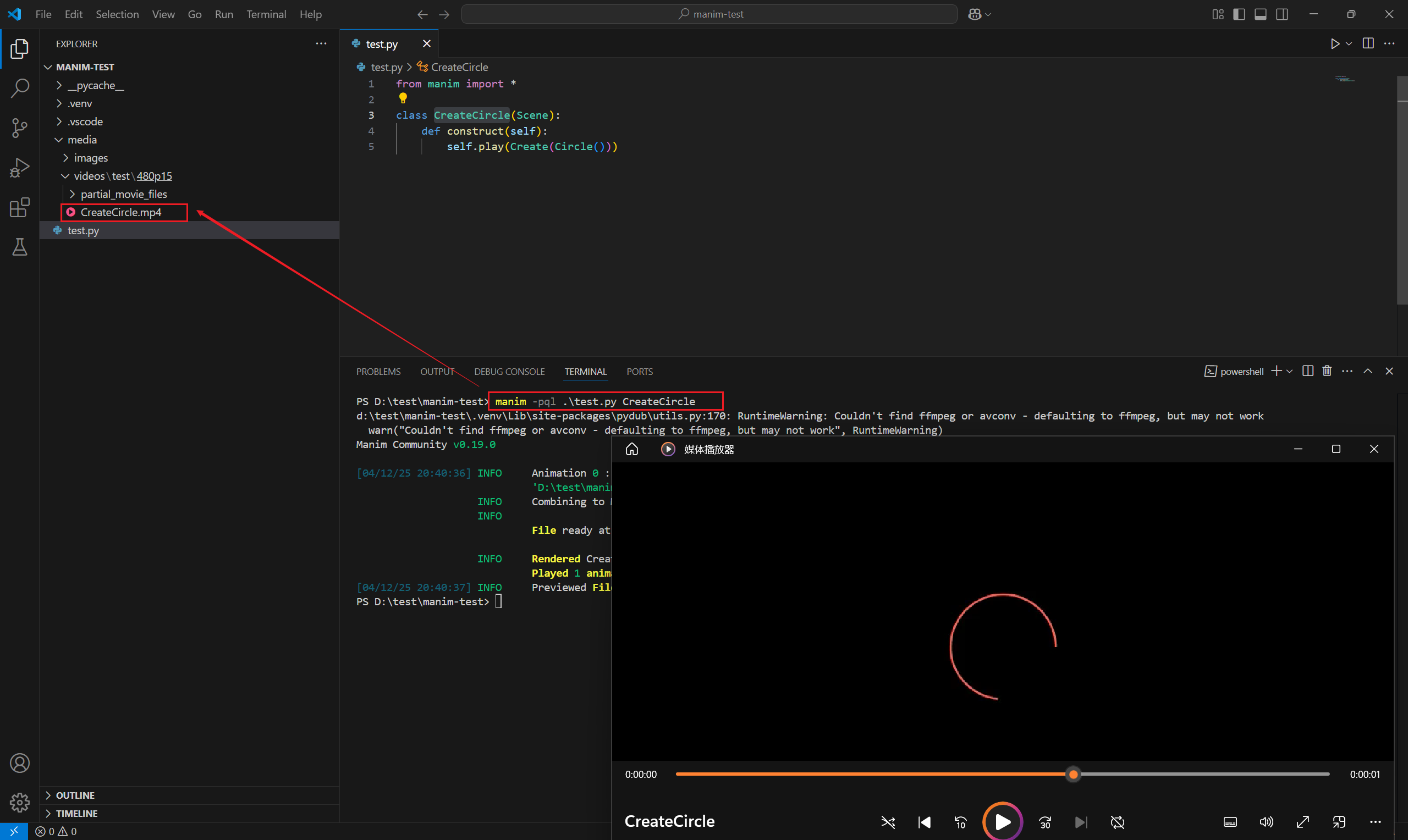The width and height of the screenshot is (1408, 840).
Task: Open the Source Control view
Action: click(20, 128)
